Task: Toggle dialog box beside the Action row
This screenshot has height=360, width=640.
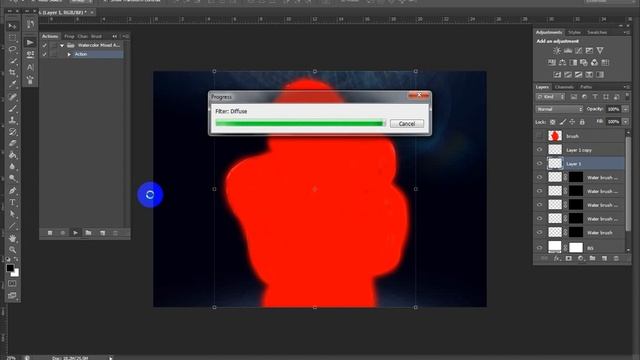Action: pyautogui.click(x=53, y=54)
